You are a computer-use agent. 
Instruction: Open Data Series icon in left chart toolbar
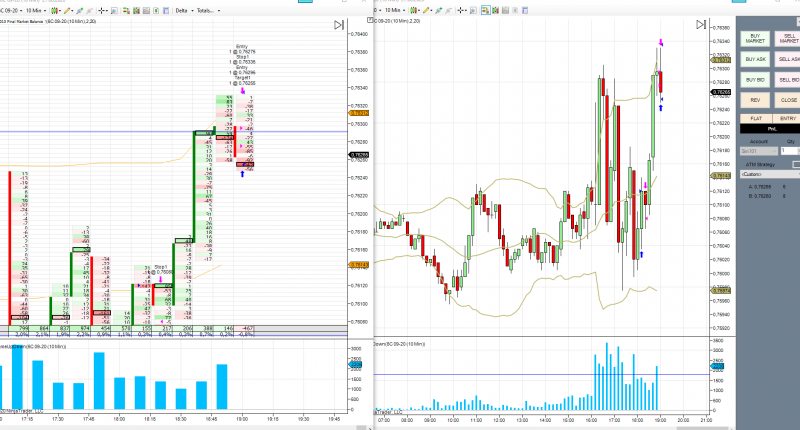coord(136,10)
